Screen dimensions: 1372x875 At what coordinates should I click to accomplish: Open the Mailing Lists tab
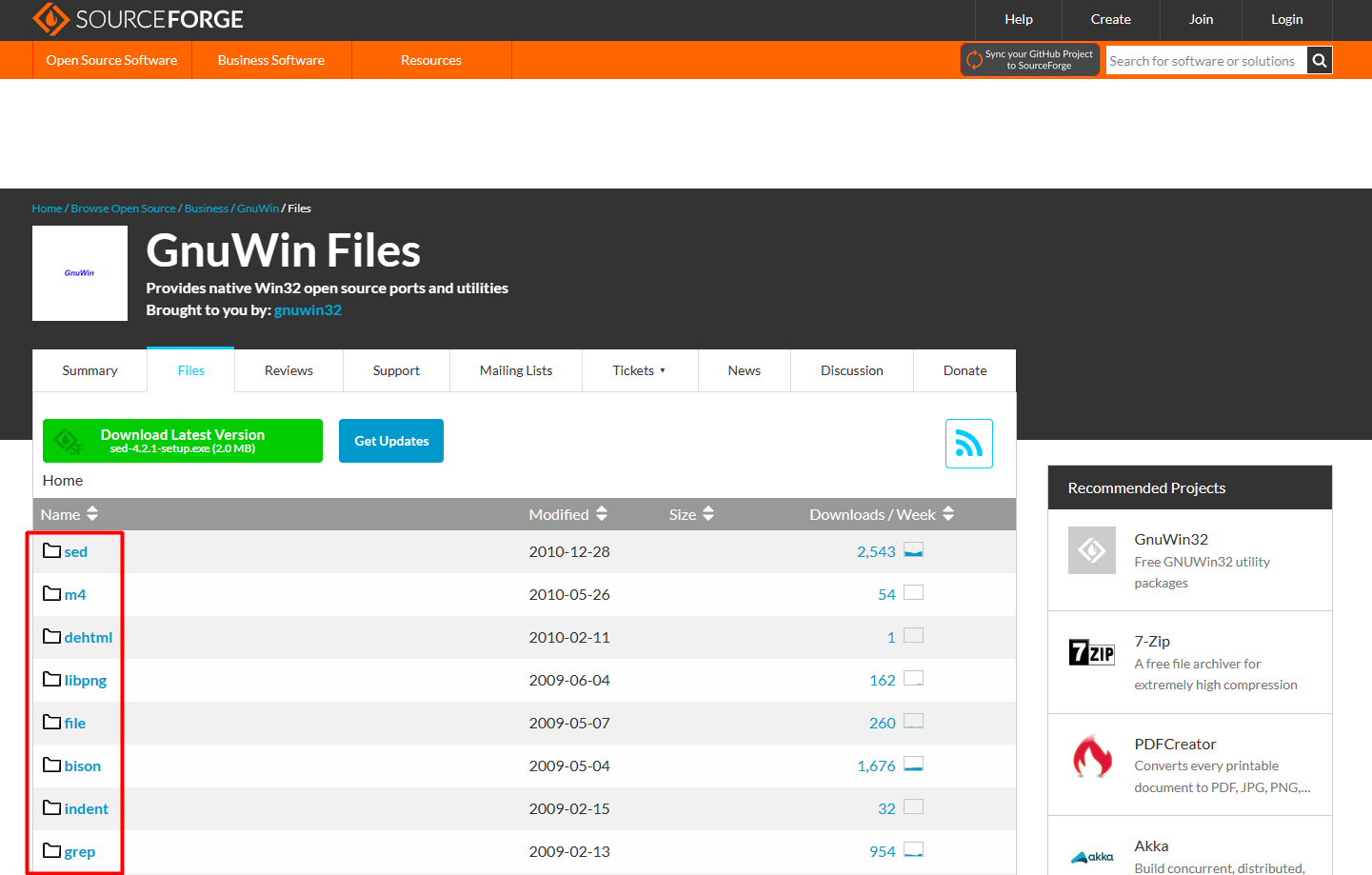(x=516, y=370)
